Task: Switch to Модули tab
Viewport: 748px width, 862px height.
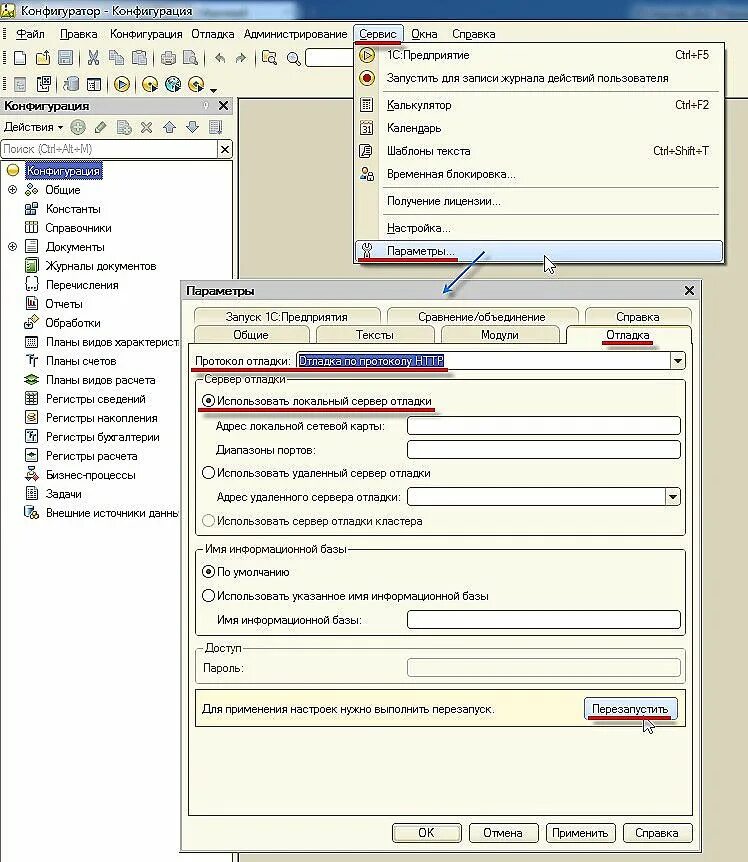Action: click(x=500, y=335)
